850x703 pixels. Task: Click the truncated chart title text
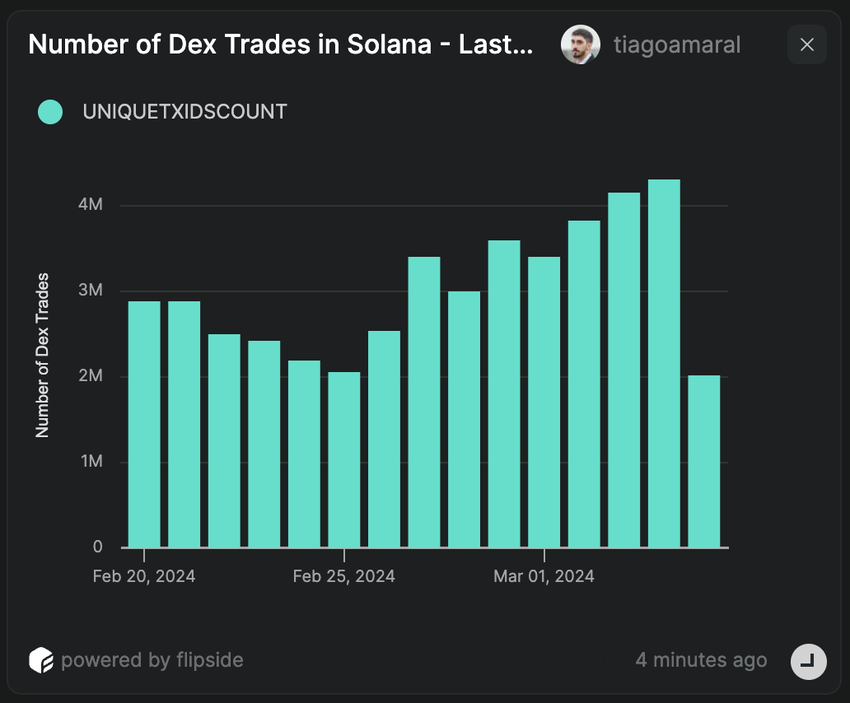[x=281, y=44]
